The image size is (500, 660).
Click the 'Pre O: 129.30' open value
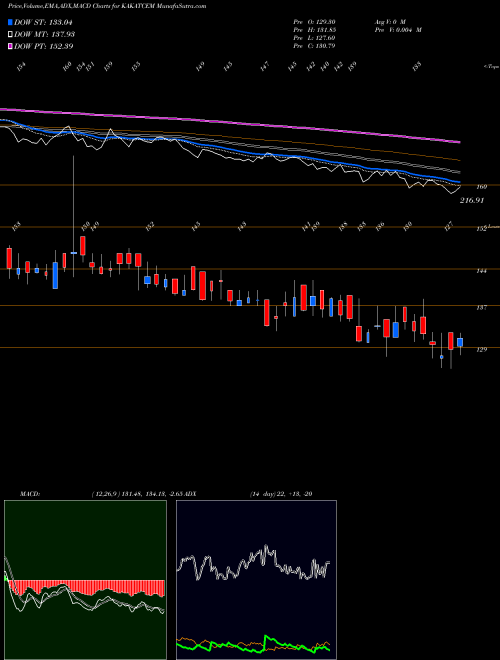(x=314, y=22)
